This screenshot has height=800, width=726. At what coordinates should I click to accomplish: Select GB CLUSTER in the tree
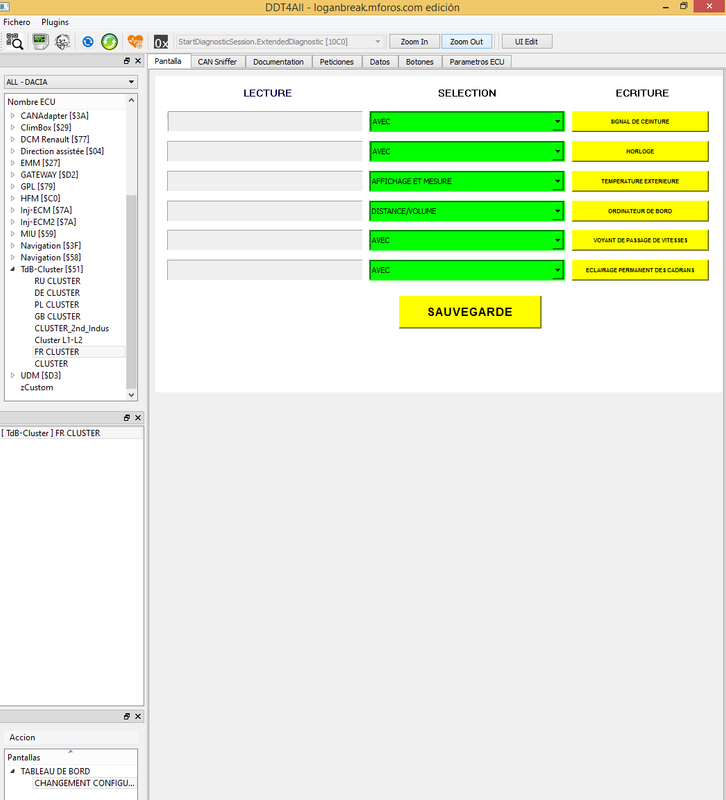tap(58, 316)
